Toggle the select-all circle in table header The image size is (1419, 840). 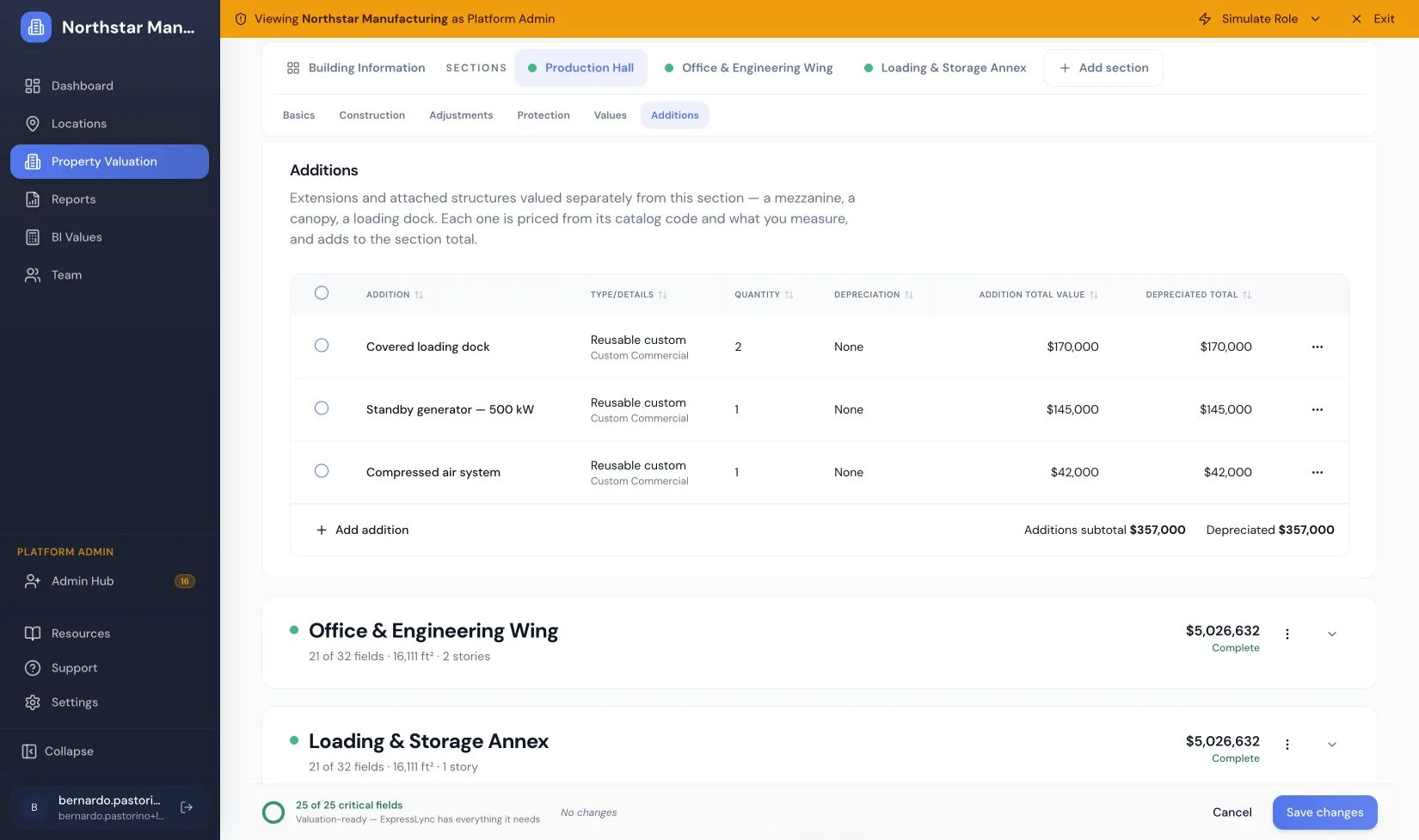click(322, 293)
